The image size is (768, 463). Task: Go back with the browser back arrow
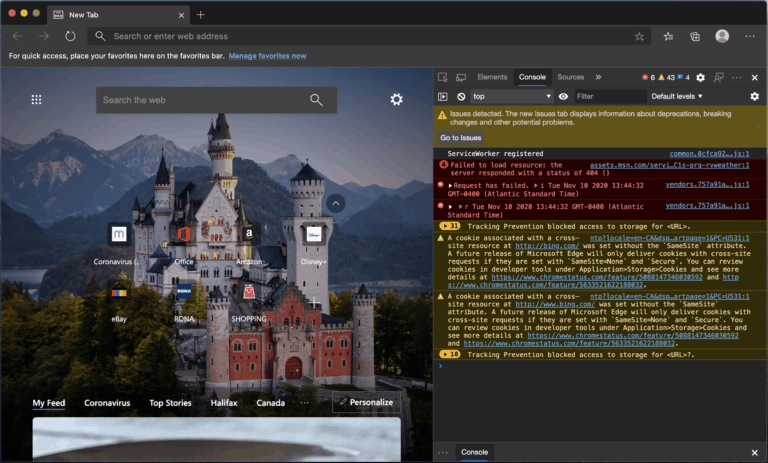pos(18,36)
